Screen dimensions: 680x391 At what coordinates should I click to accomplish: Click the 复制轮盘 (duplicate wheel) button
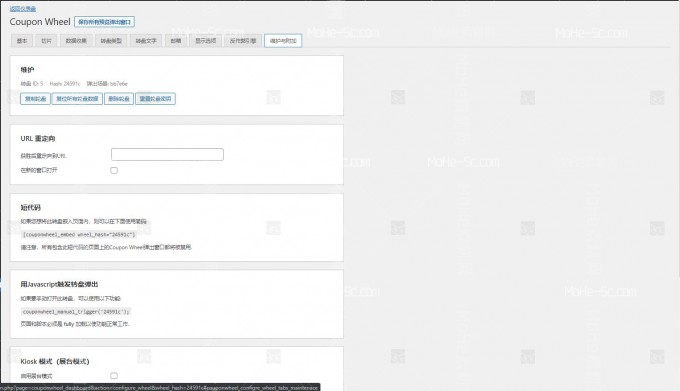tap(36, 99)
